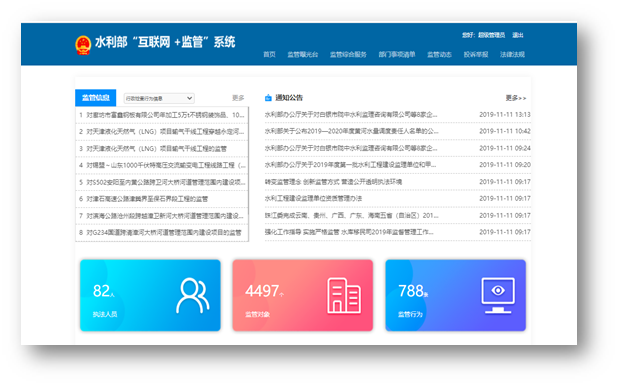Image resolution: width=619 pixels, height=387 pixels.
Task: Click 更多>> in the 通知公告 section
Action: click(x=516, y=98)
